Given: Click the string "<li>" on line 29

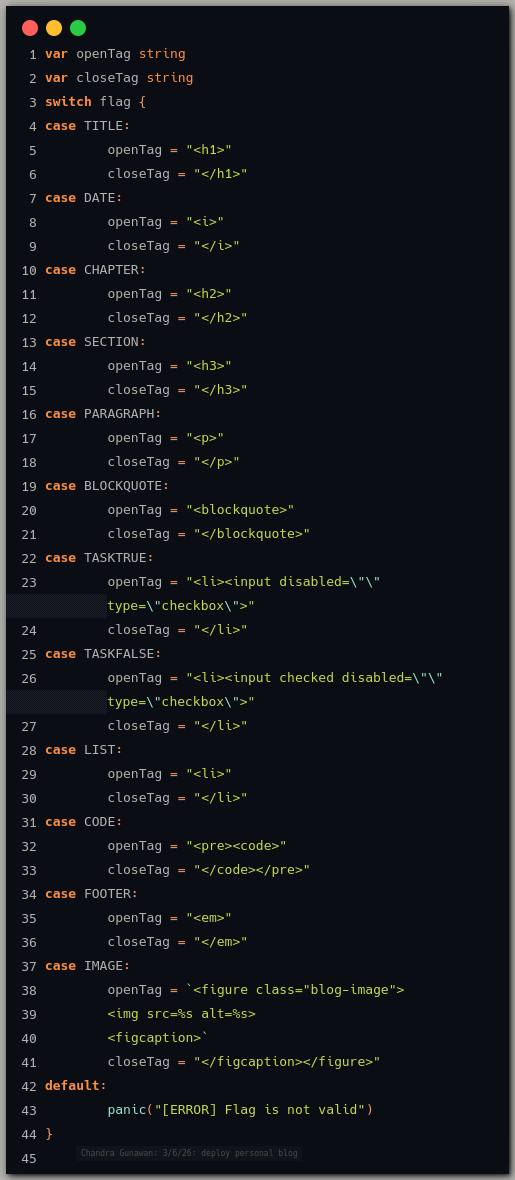Looking at the screenshot, I should point(209,774).
